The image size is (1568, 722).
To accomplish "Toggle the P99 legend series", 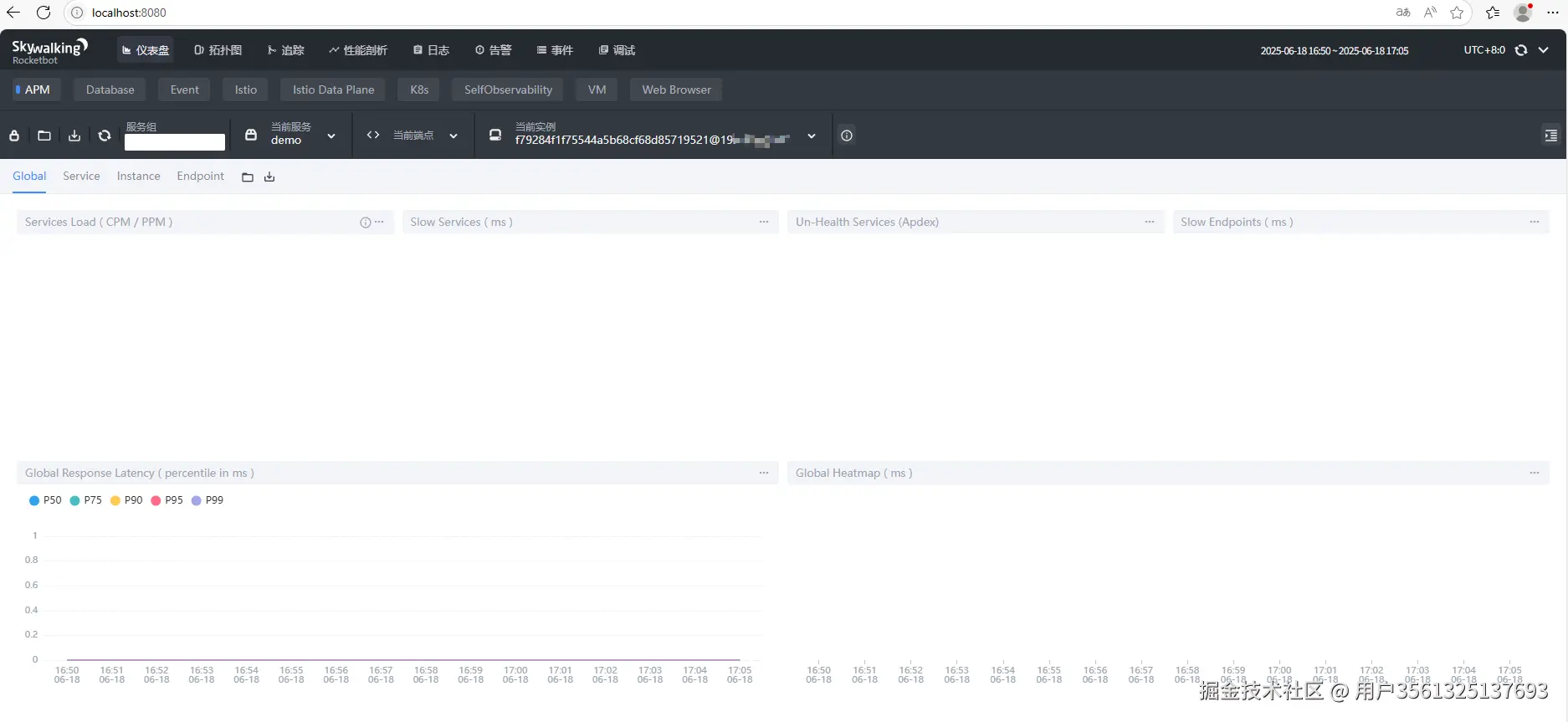I will pos(208,500).
